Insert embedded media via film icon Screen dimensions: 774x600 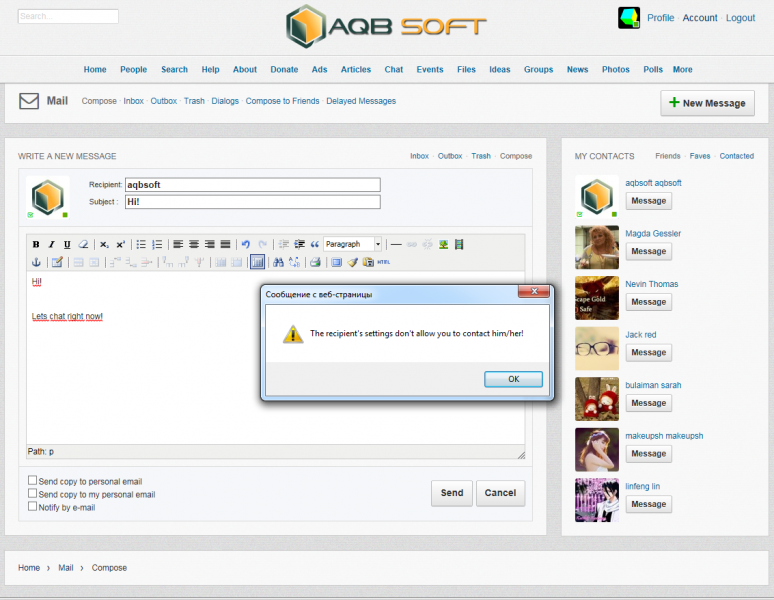[x=459, y=244]
